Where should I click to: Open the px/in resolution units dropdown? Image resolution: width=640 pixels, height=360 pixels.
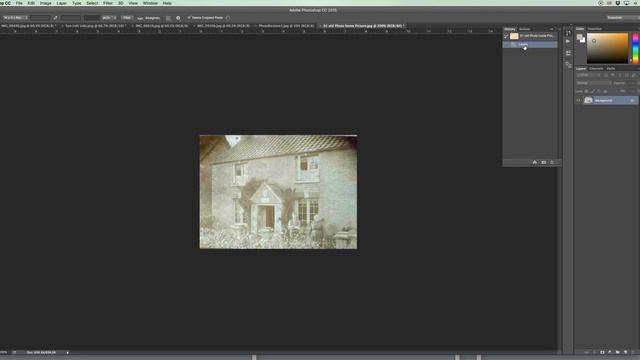click(x=109, y=18)
